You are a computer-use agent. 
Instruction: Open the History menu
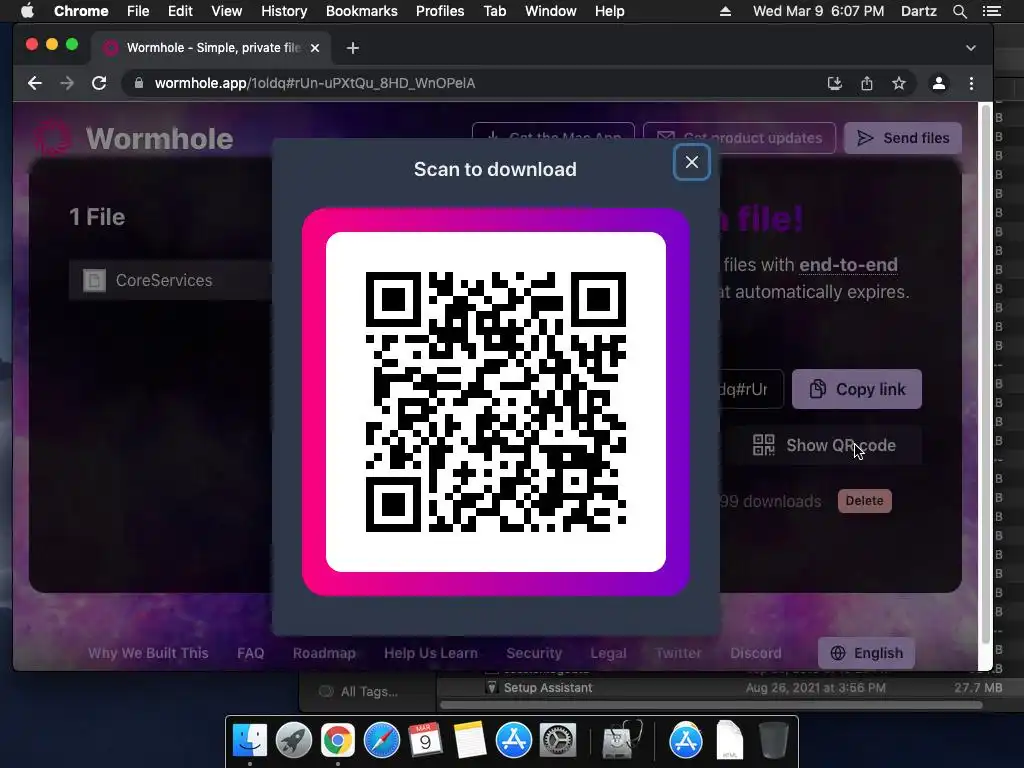click(x=284, y=11)
